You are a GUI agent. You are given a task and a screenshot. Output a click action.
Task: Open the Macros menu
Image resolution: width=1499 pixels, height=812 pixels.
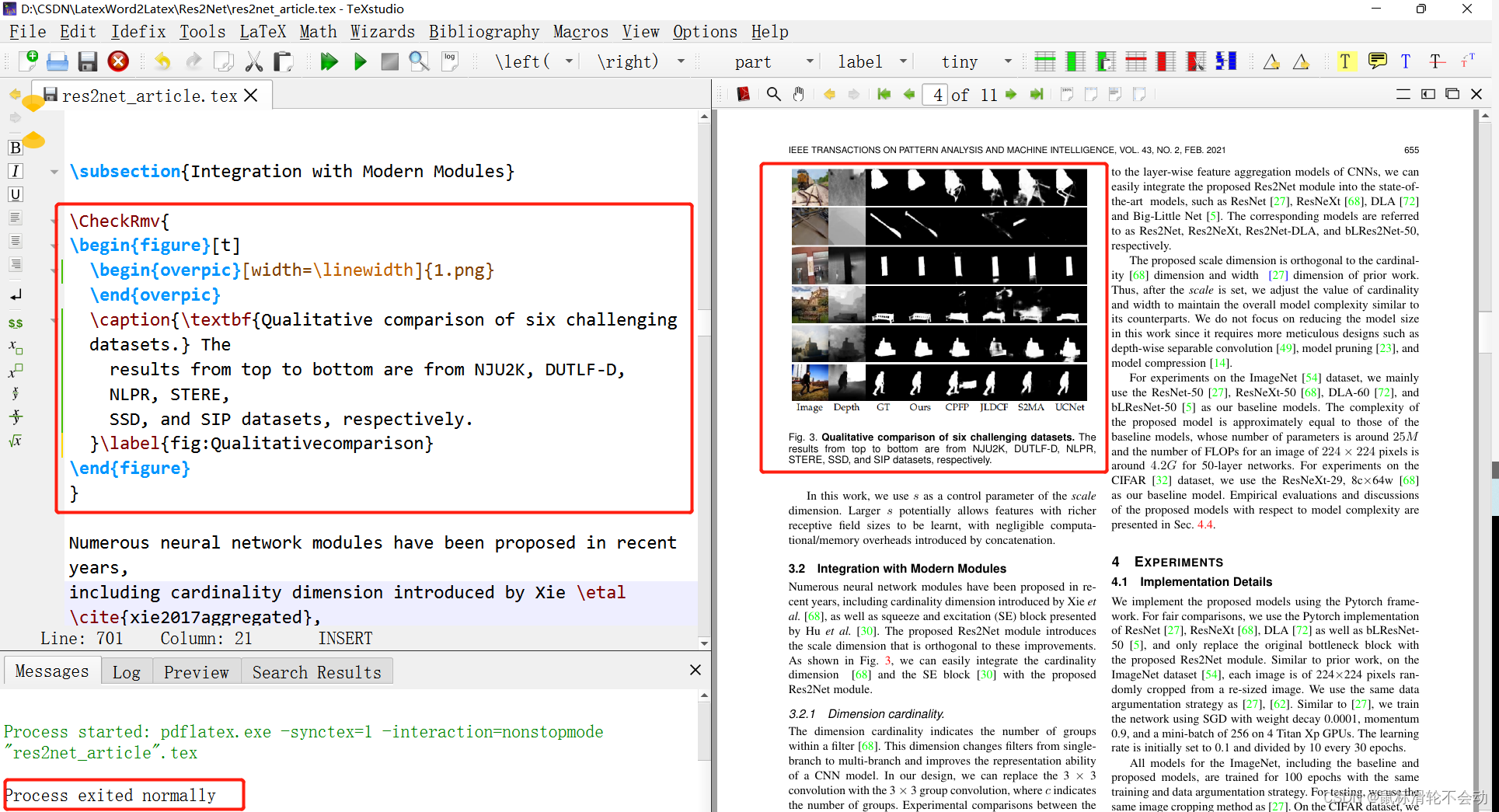click(580, 32)
